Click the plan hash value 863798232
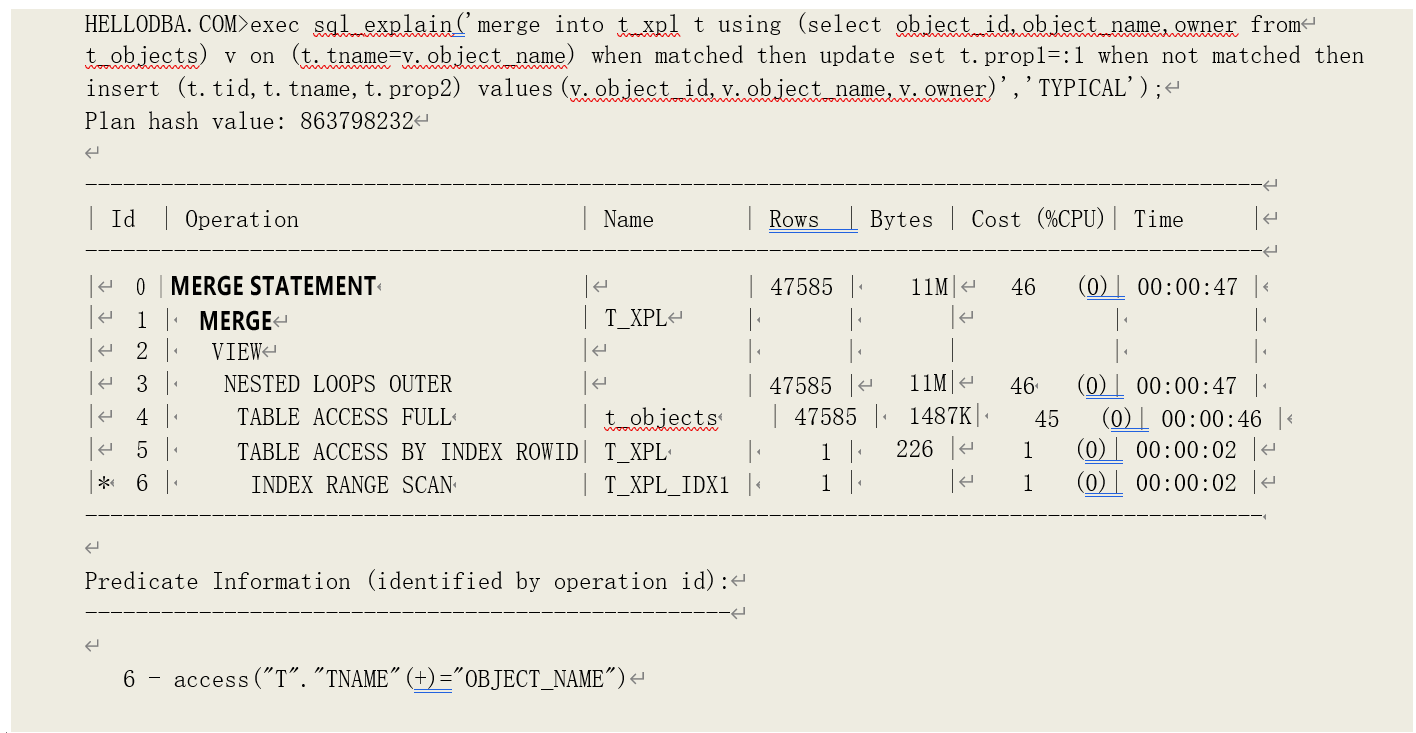 click(356, 121)
